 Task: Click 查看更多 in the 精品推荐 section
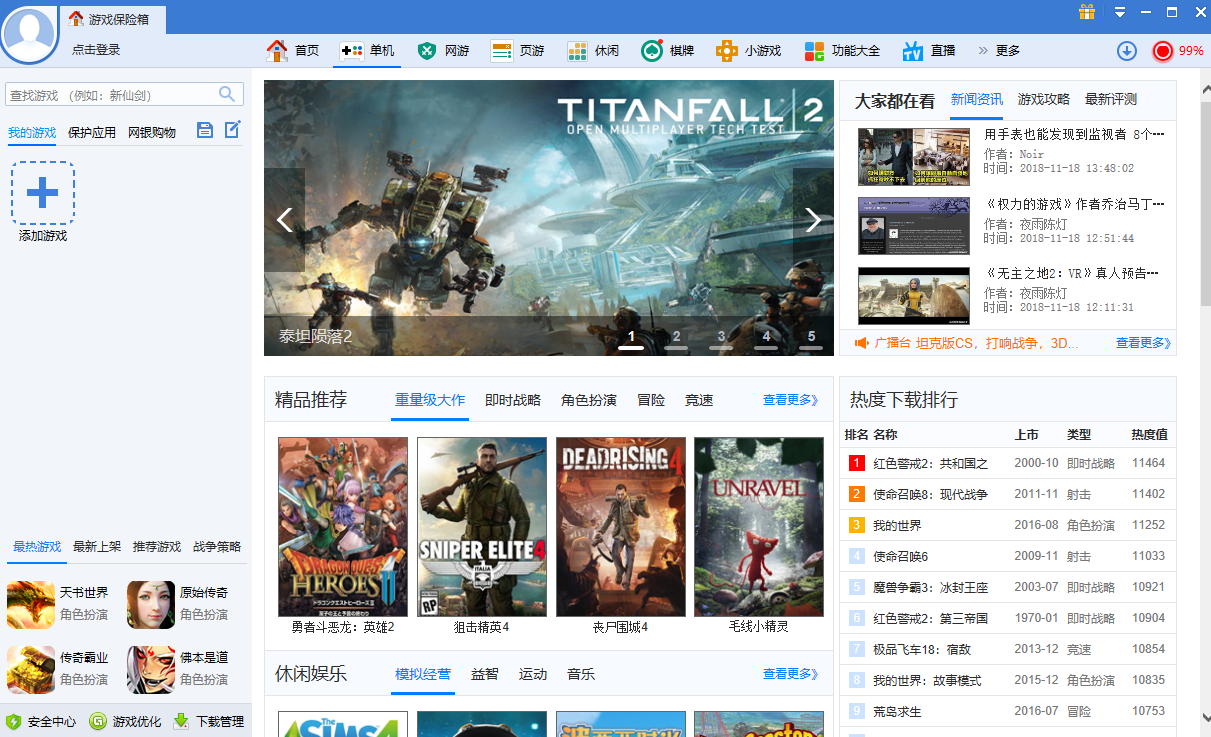[790, 400]
